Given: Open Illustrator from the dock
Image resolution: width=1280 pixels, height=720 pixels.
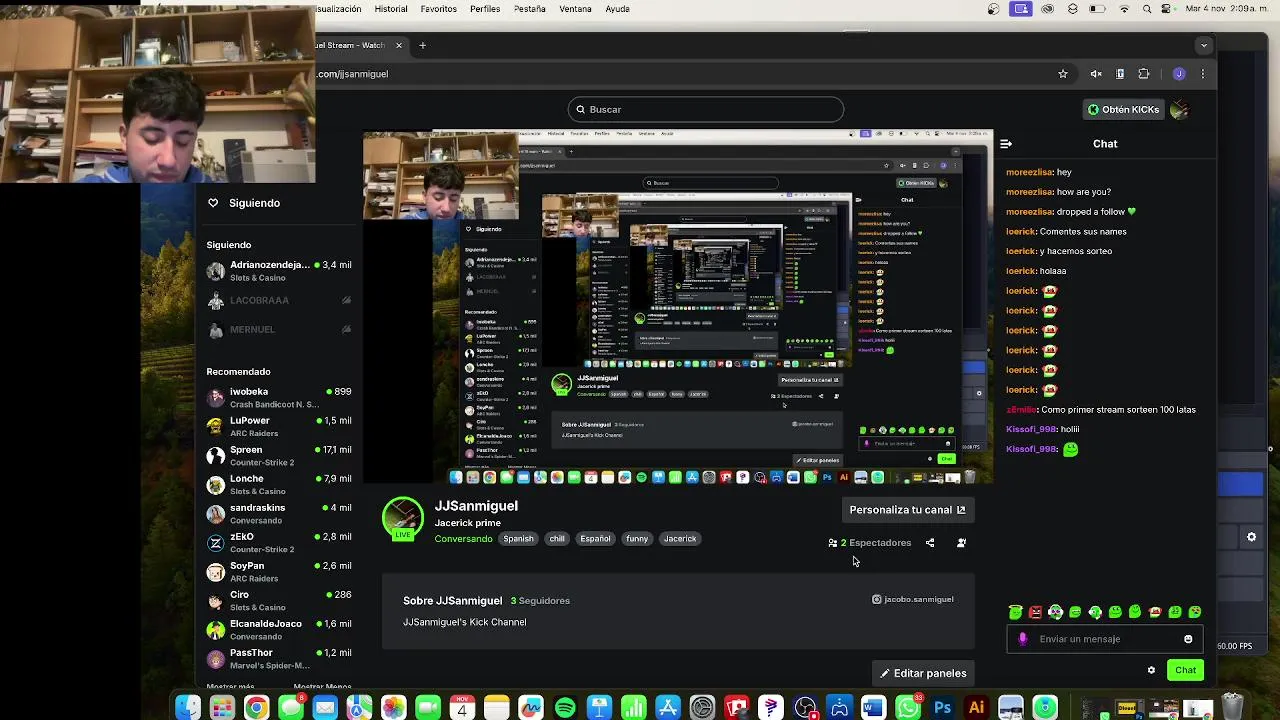Looking at the screenshot, I should 977,708.
